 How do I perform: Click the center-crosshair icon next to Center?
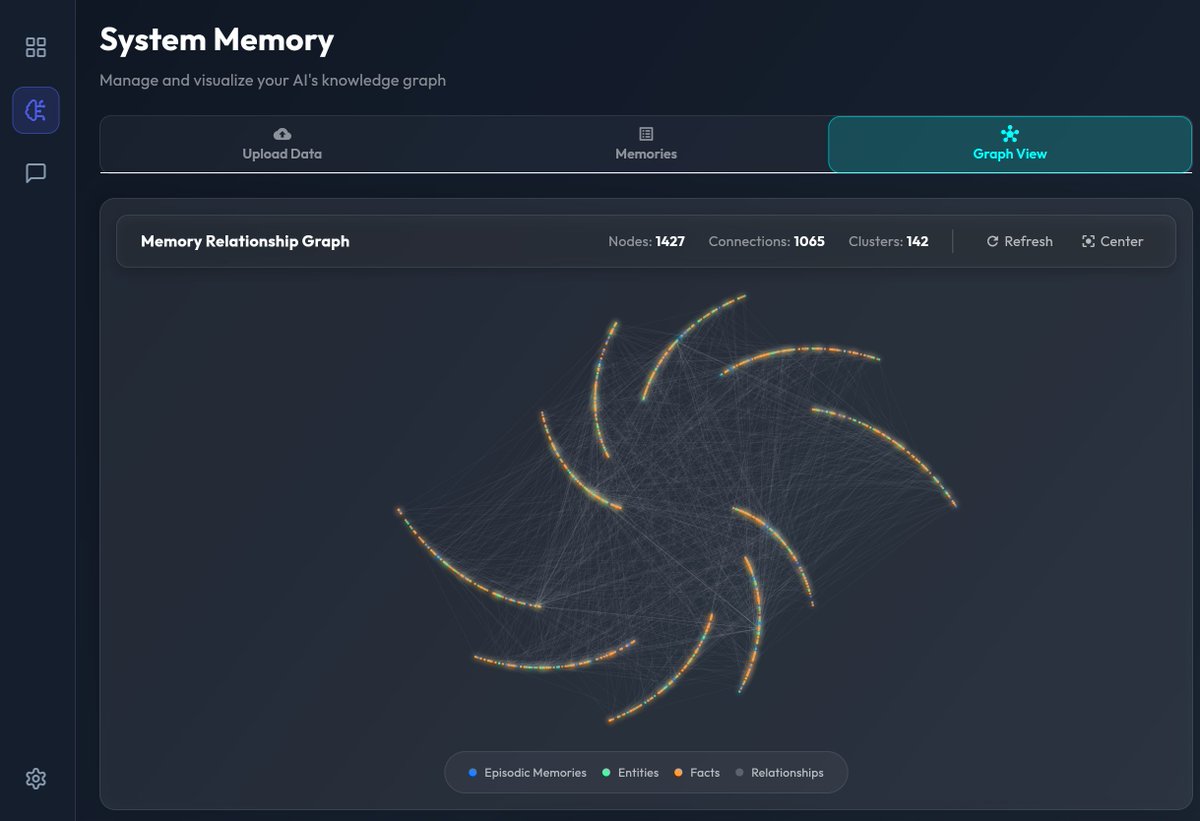pos(1087,241)
